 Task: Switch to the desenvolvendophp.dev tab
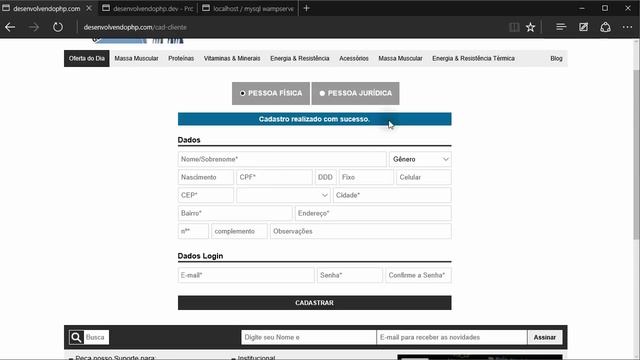[148, 8]
